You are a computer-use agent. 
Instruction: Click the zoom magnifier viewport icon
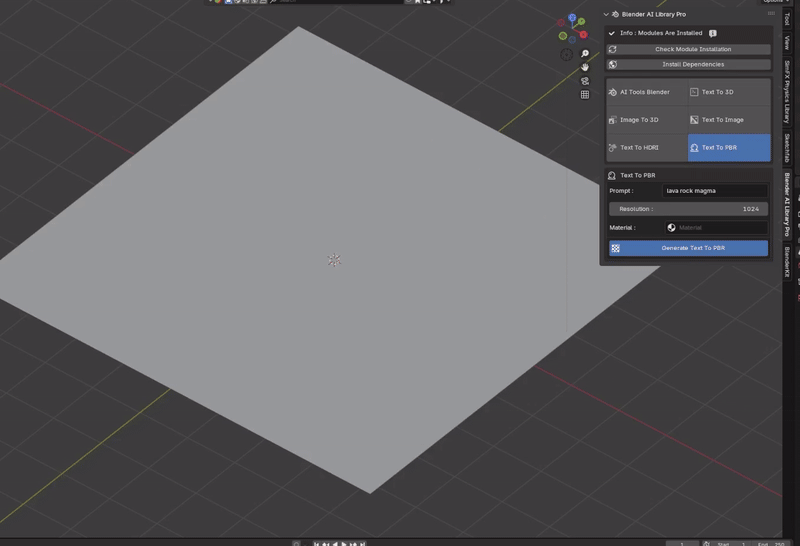click(x=585, y=54)
